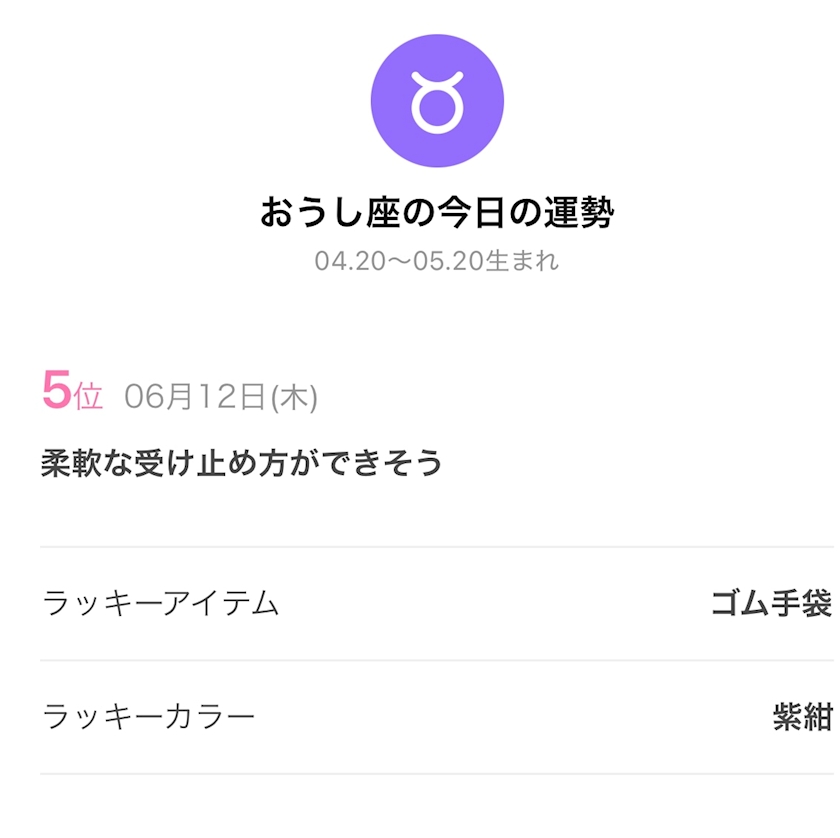
Task: Click the ゴム手袋 lucky item value
Action: click(771, 603)
